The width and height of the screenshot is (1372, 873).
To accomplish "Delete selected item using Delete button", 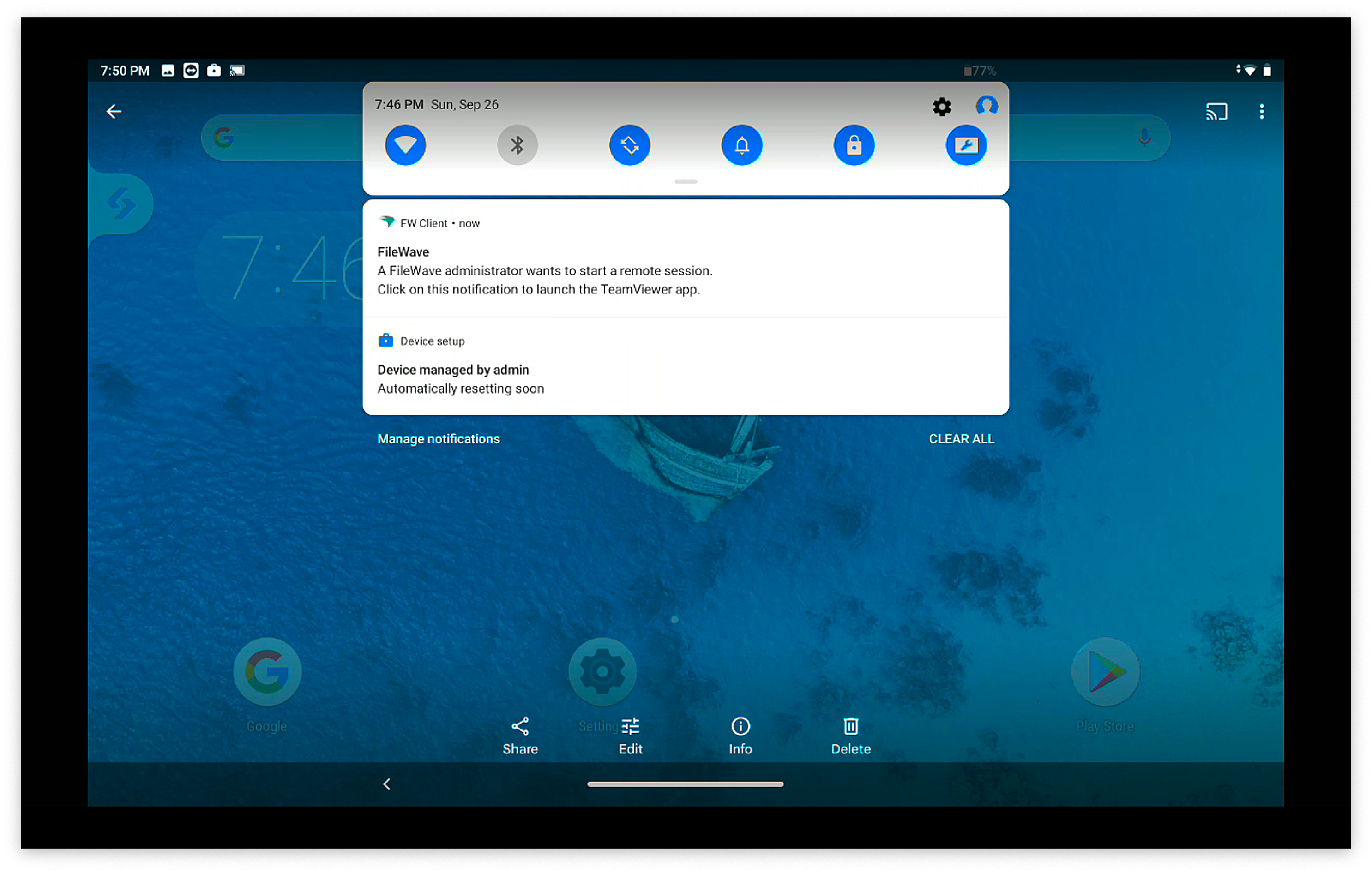I will point(851,735).
